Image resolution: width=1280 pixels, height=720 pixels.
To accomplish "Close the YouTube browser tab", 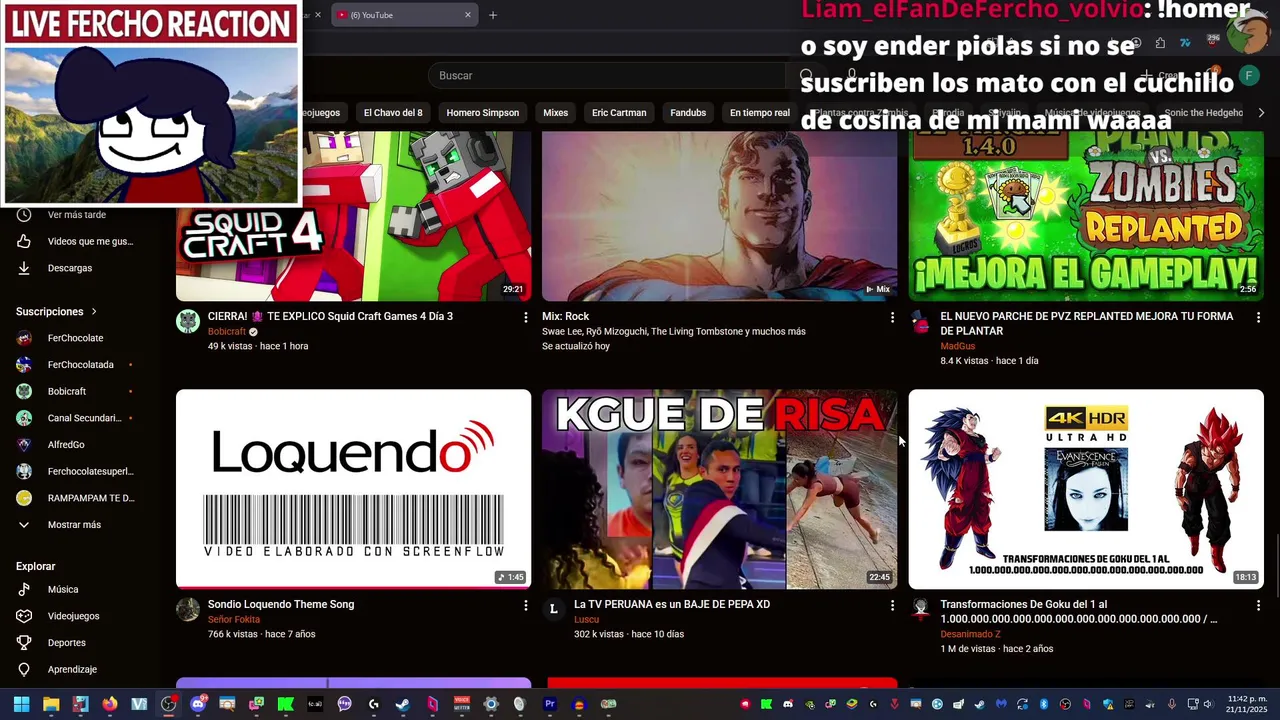I will click(x=467, y=15).
